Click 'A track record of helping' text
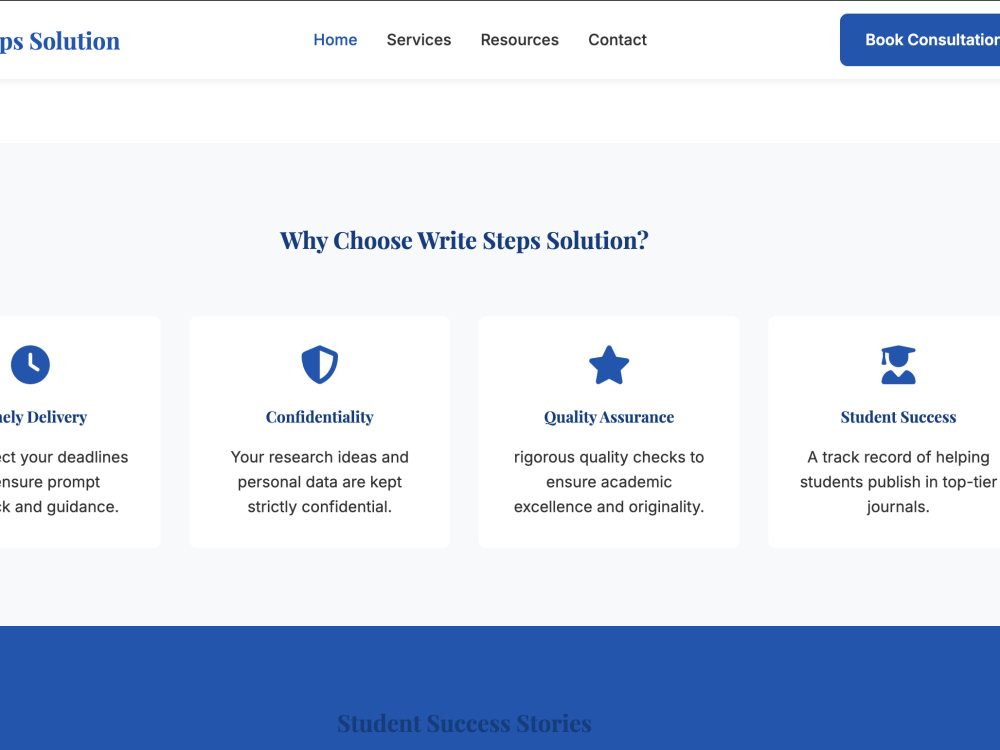1000x750 pixels. tap(898, 457)
